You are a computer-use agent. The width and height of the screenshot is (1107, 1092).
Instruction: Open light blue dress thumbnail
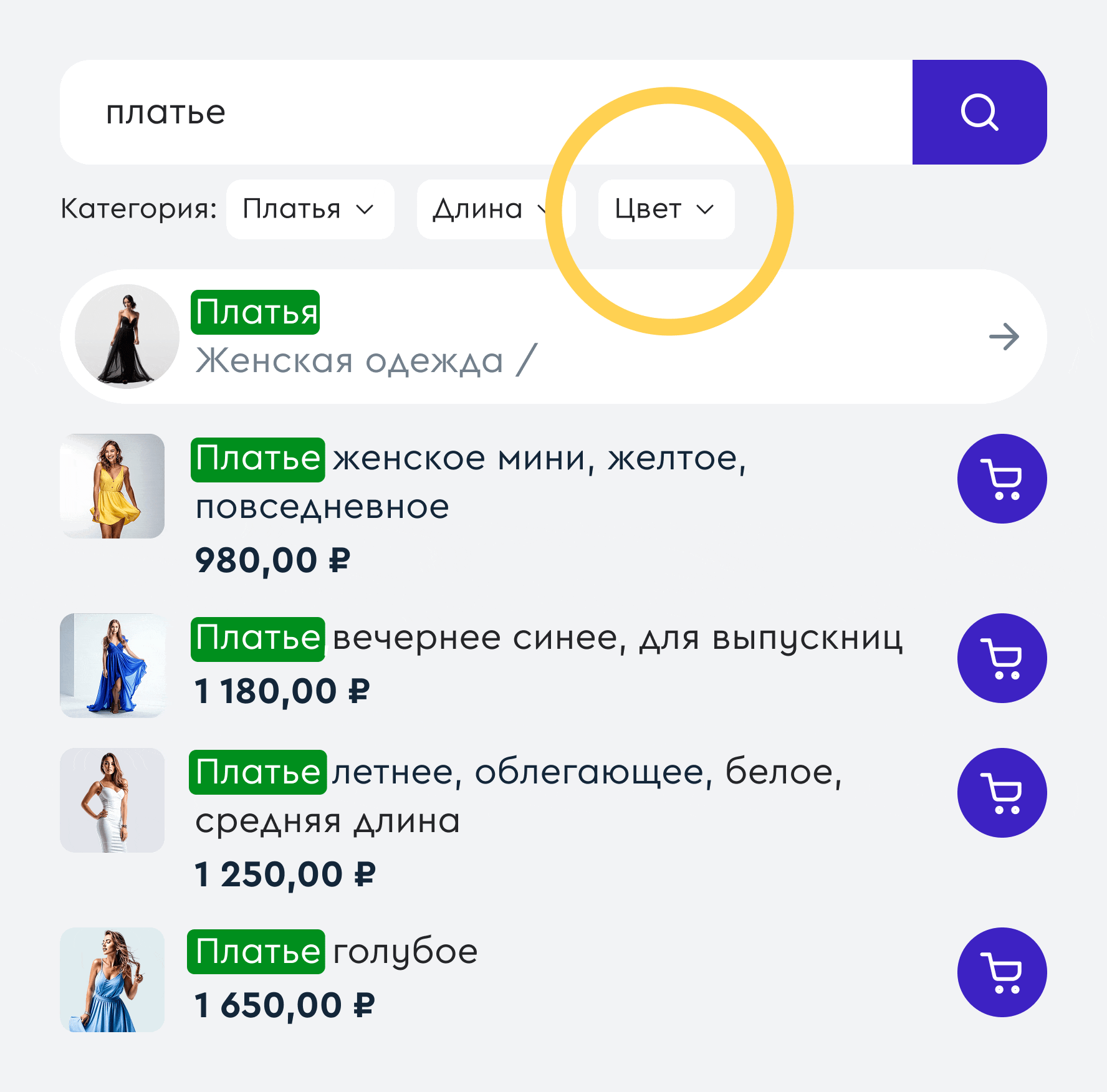pyautogui.click(x=112, y=980)
